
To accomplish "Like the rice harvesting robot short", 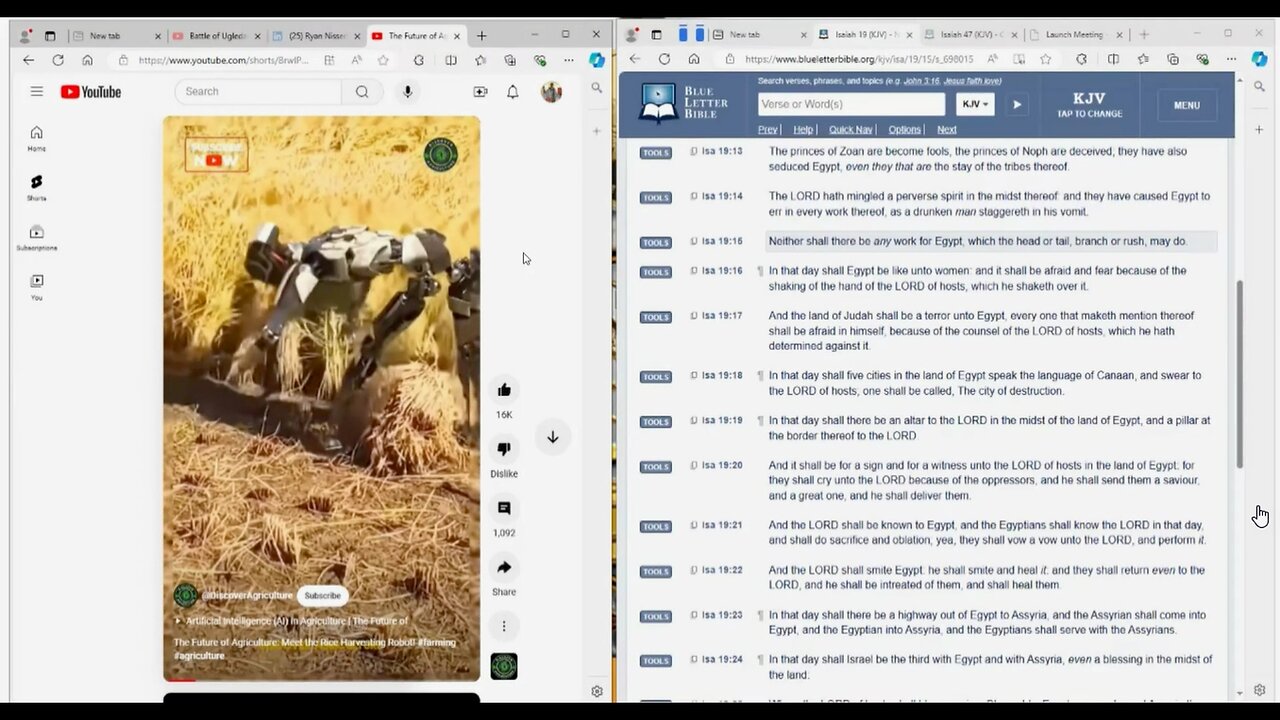I will click(x=504, y=390).
